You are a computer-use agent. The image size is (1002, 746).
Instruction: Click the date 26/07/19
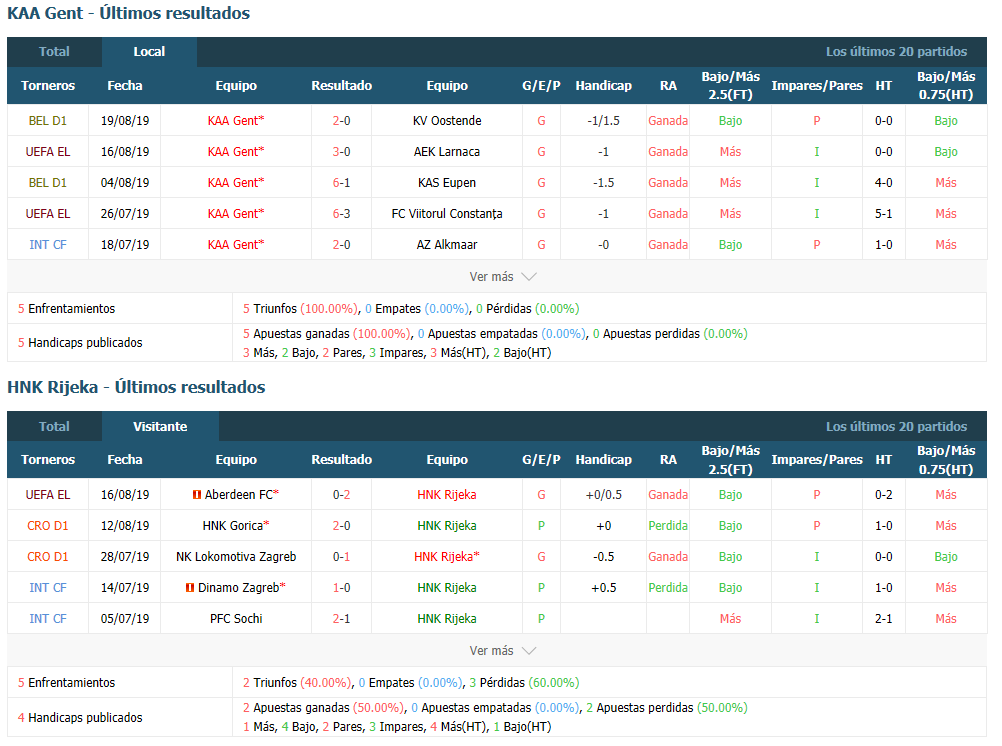click(125, 214)
